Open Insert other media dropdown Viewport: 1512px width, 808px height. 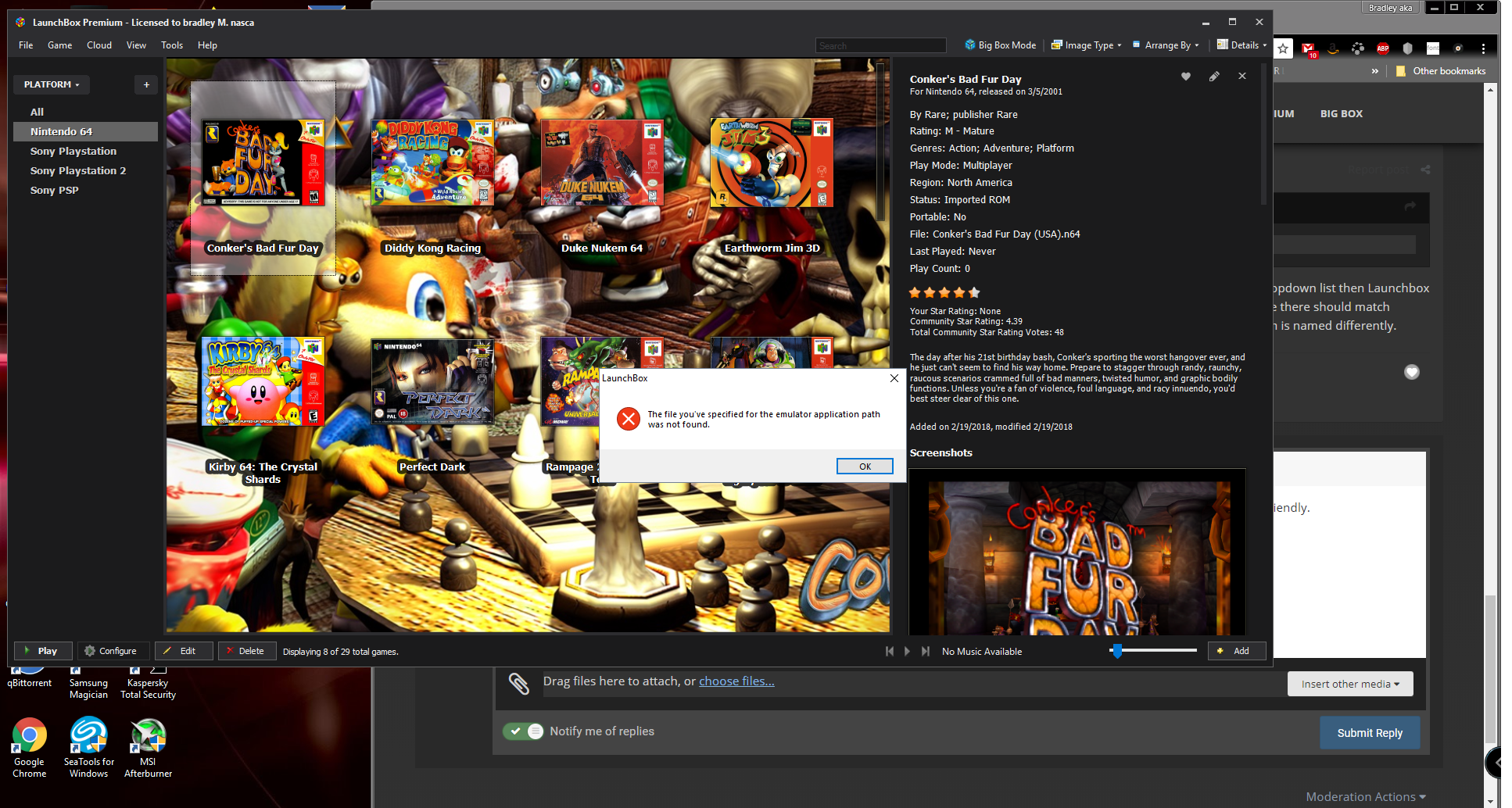pos(1350,684)
